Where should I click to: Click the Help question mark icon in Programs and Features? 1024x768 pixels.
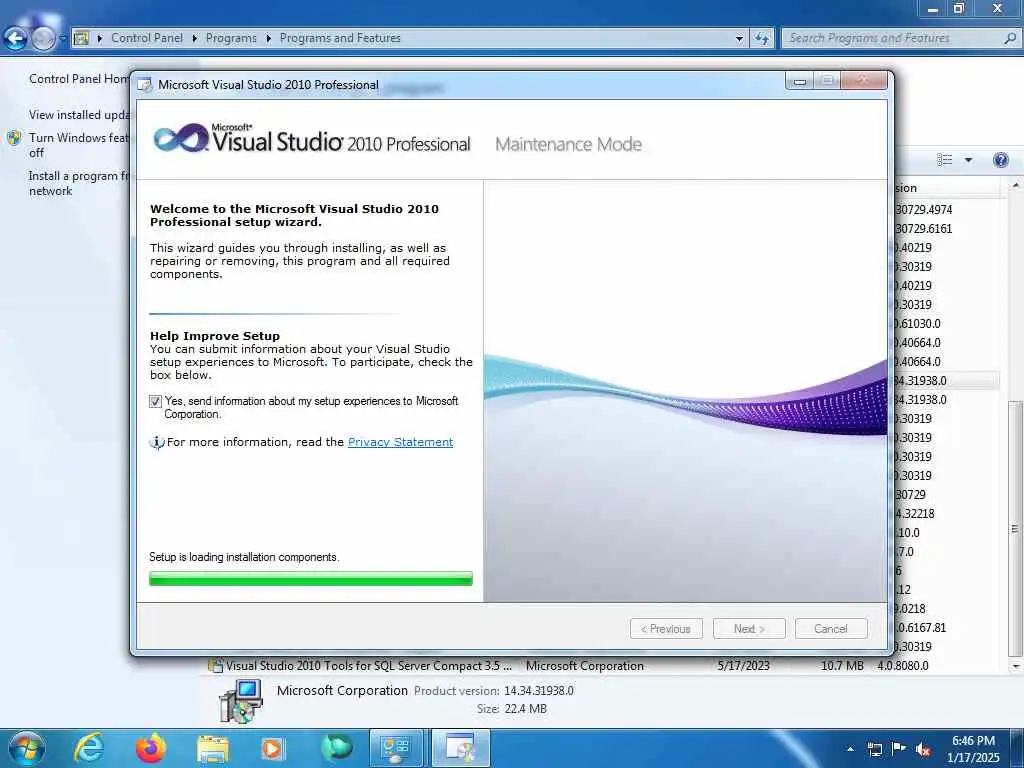point(1000,160)
